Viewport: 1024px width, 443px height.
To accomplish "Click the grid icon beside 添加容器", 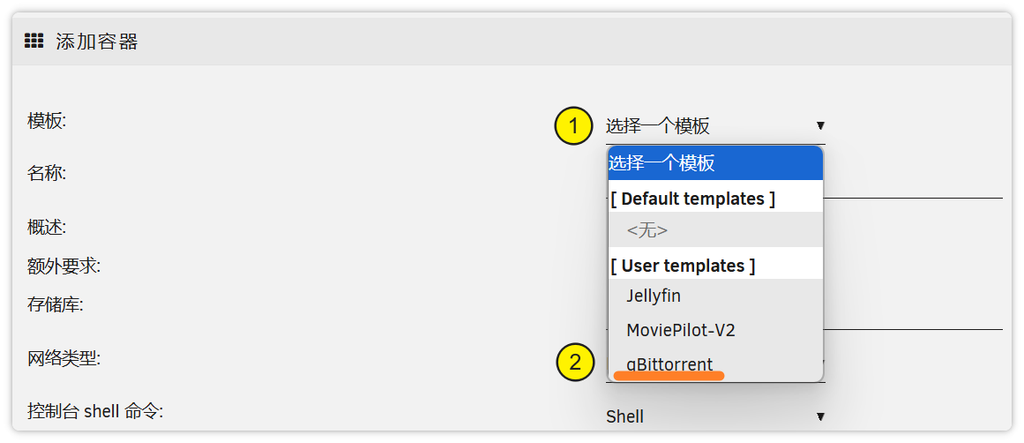I will (34, 41).
